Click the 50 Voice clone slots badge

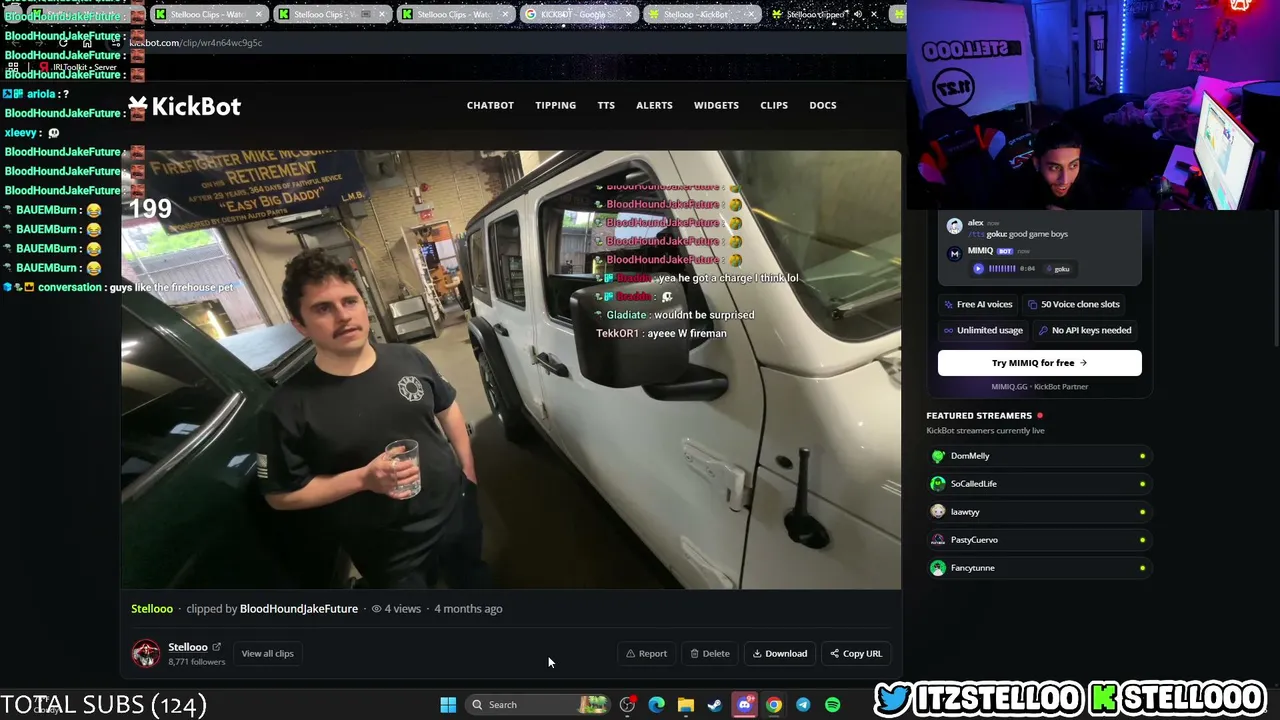point(1073,304)
